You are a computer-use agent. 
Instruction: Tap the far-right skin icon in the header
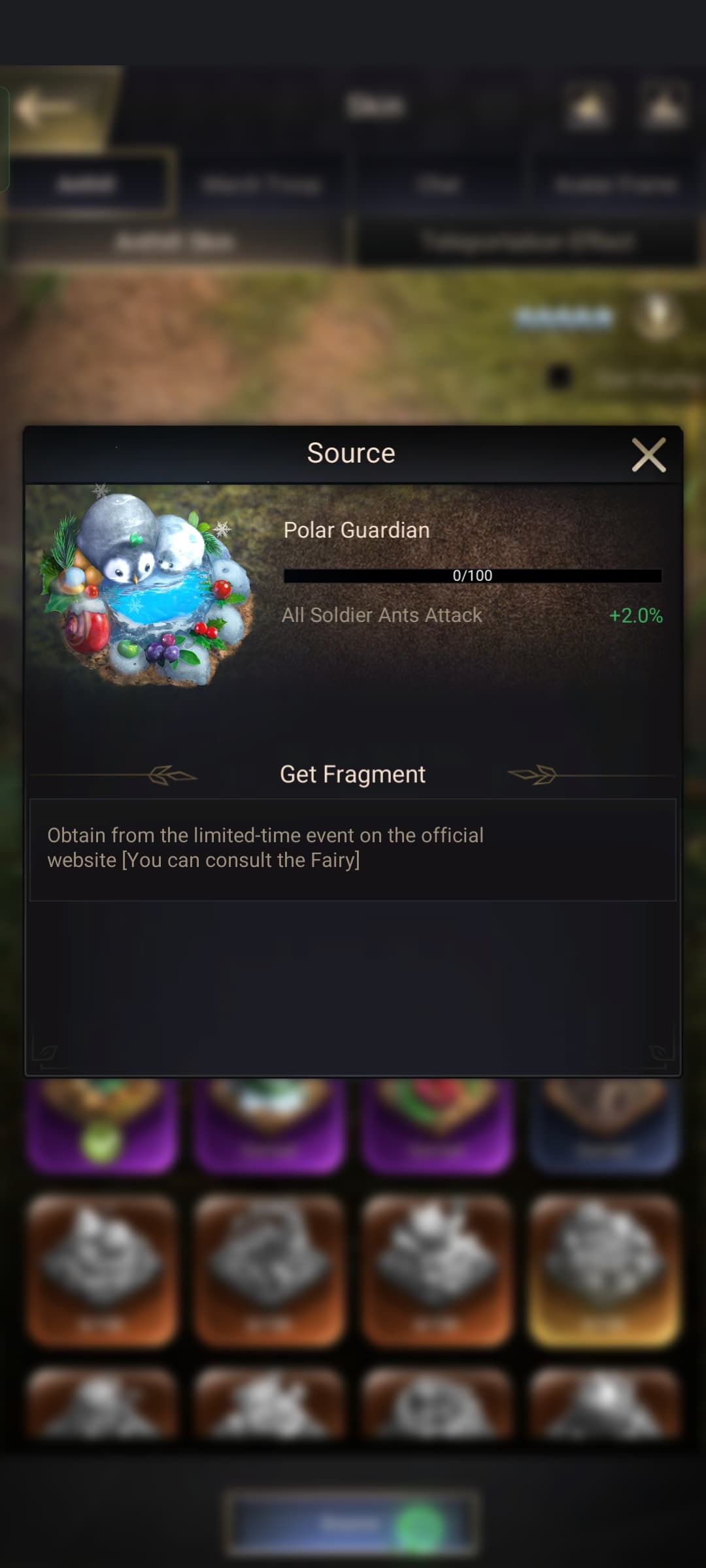(664, 106)
